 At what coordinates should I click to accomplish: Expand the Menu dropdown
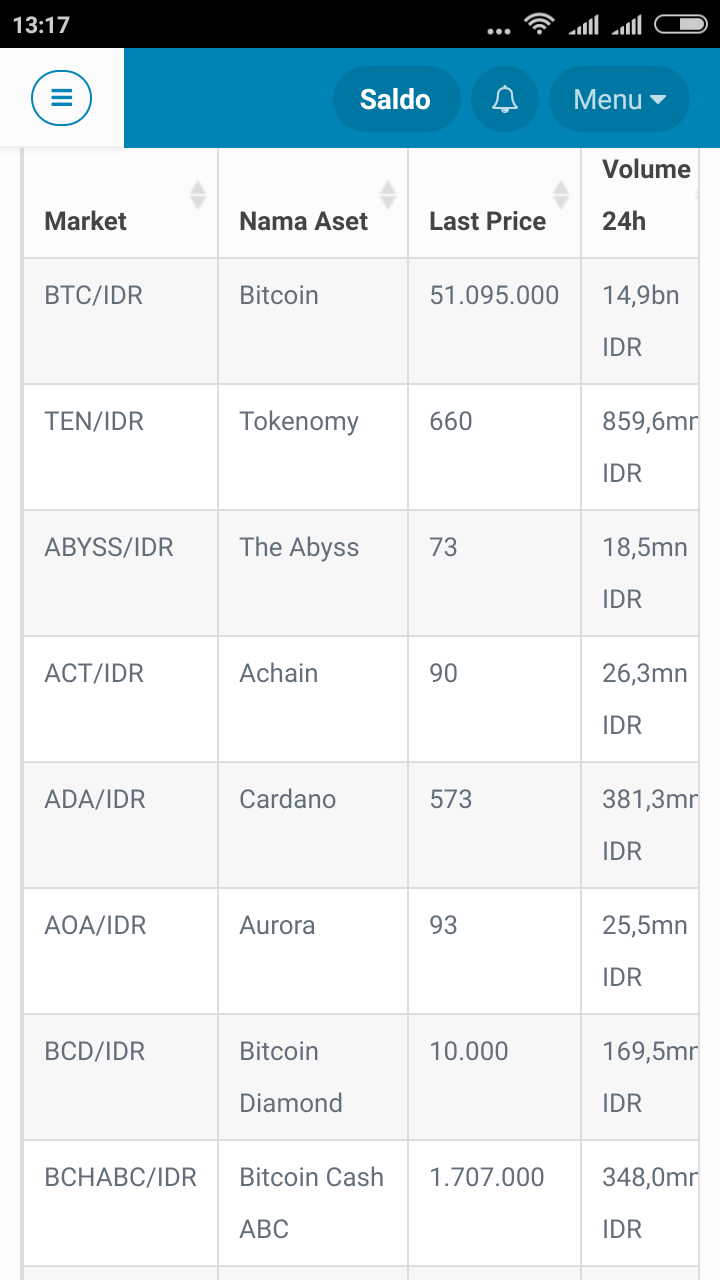coord(619,99)
